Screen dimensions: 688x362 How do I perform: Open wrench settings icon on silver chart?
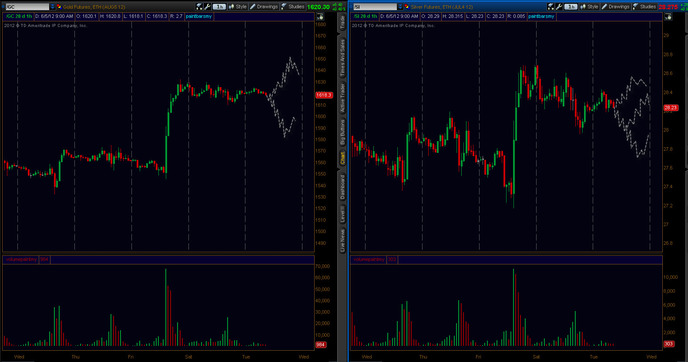pyautogui.click(x=559, y=7)
